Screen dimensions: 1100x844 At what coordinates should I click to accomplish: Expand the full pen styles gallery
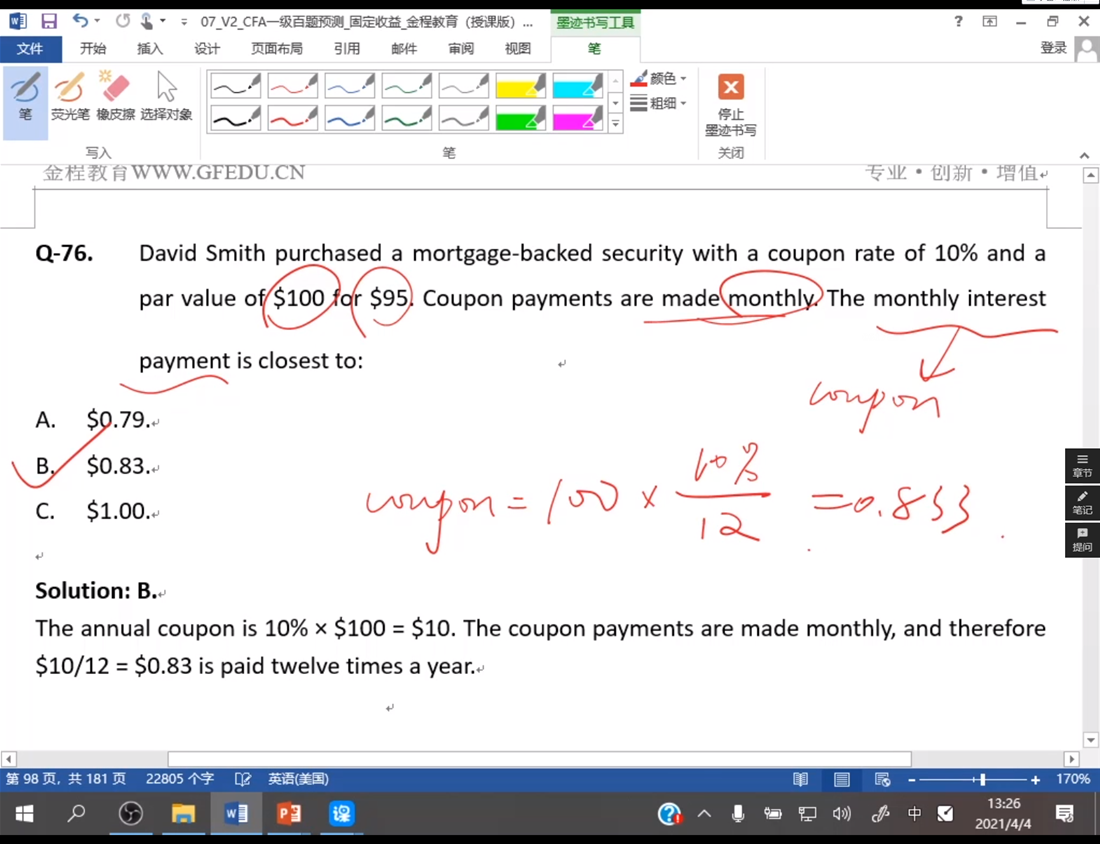tap(615, 124)
